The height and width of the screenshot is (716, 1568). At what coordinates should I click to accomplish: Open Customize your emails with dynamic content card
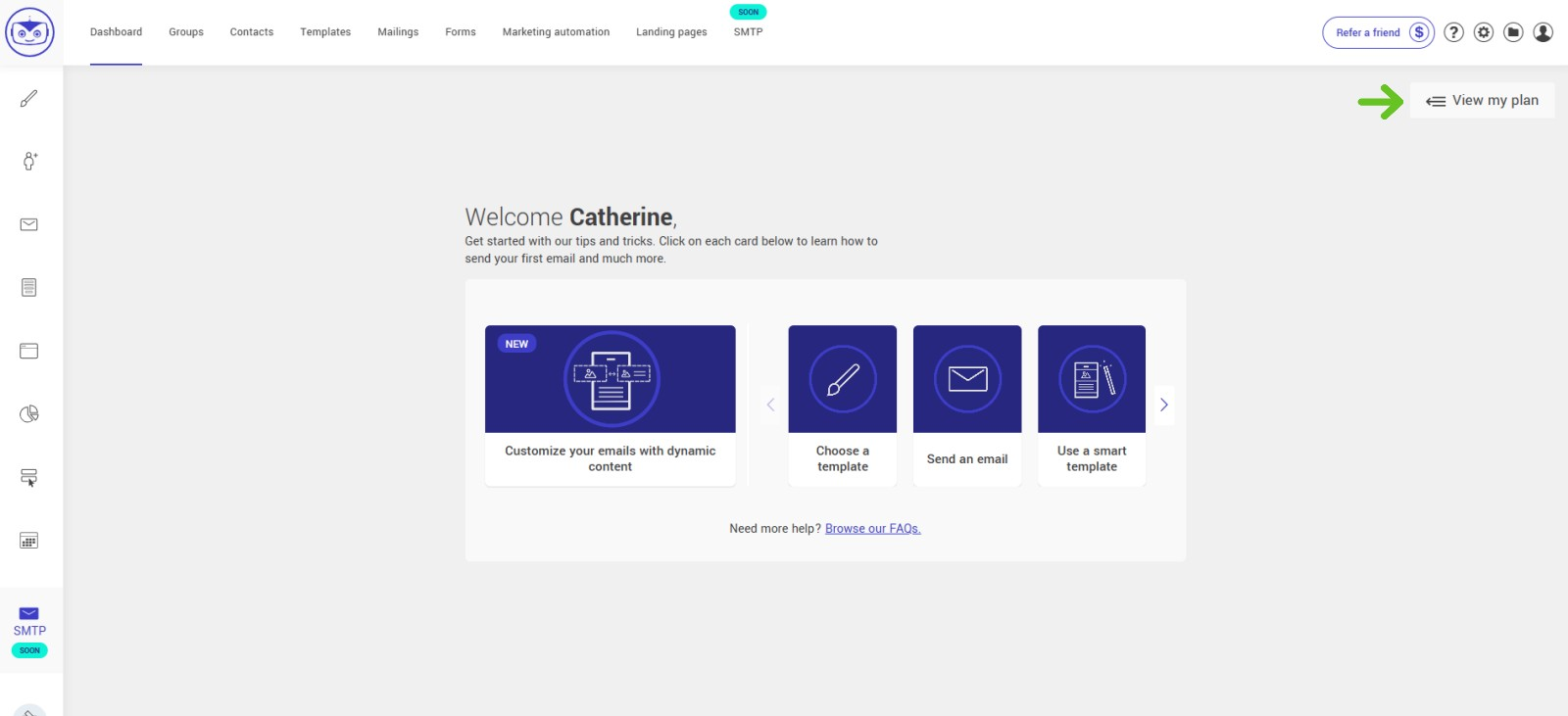[x=610, y=406]
